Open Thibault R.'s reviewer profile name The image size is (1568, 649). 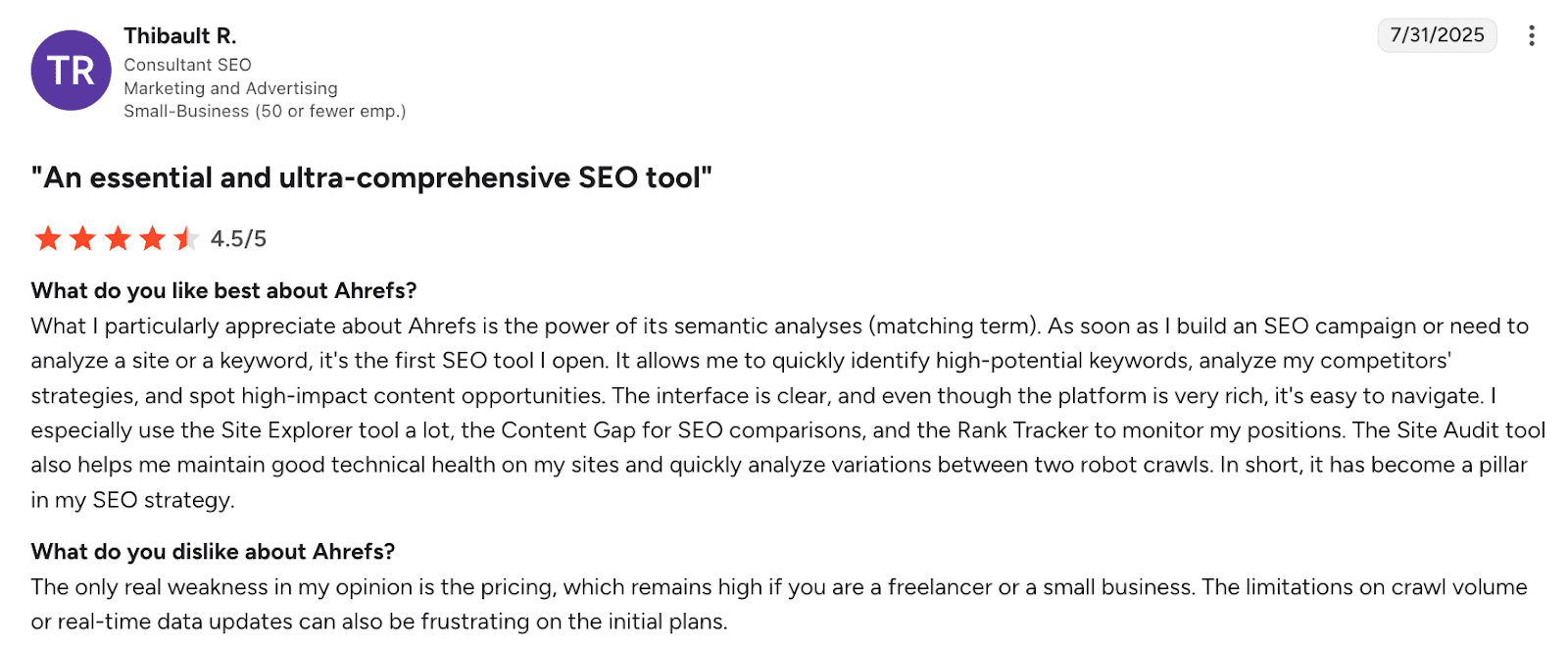pos(180,36)
